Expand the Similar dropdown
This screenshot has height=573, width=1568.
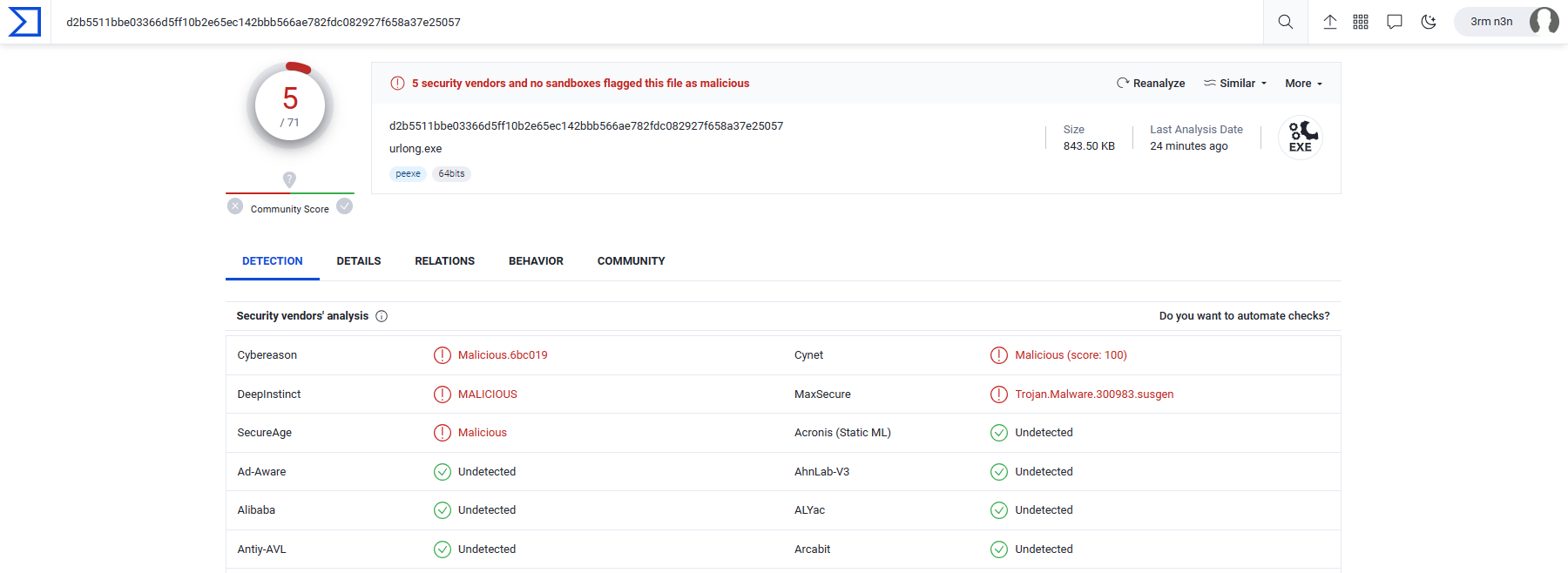click(x=1235, y=84)
